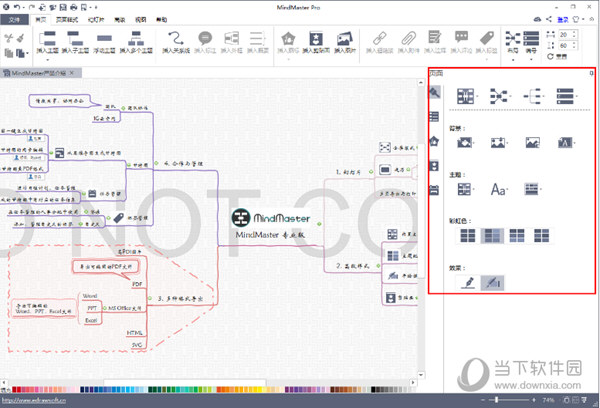Click the Insert Tag icon
Image resolution: width=600 pixels, height=408 pixels.
(x=487, y=38)
